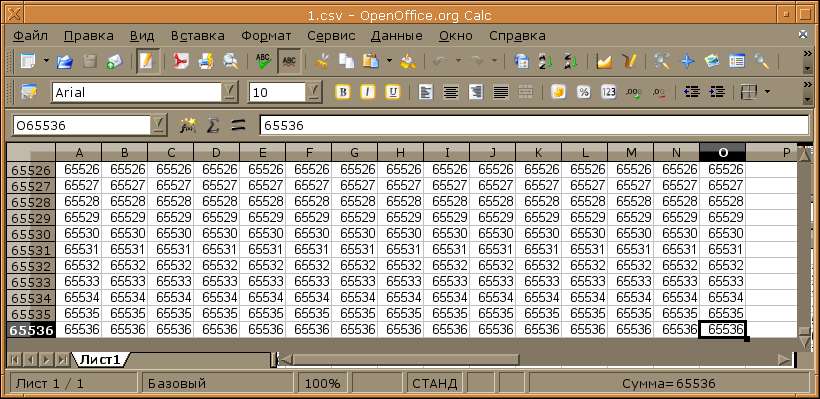Toggle Underline formatting
This screenshot has width=820, height=399.
click(393, 93)
